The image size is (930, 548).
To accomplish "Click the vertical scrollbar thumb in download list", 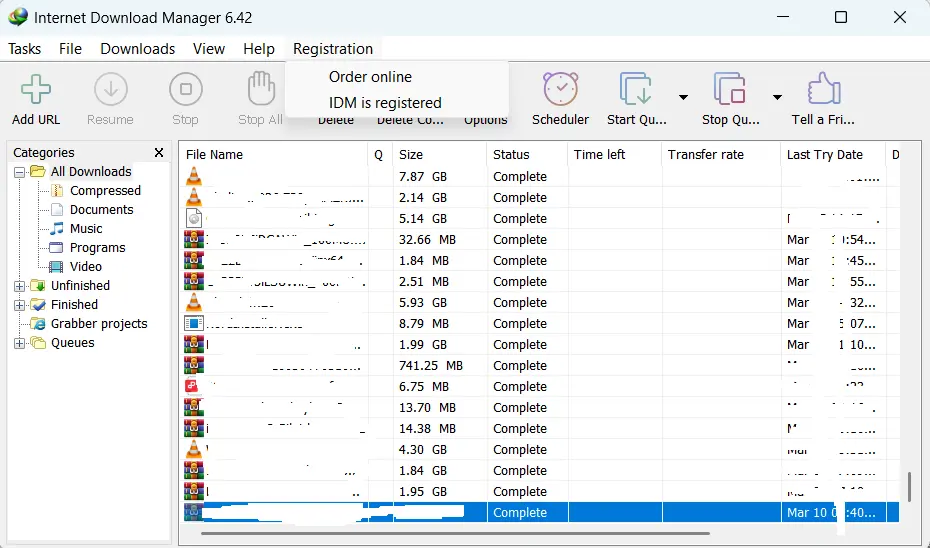I will coord(910,486).
